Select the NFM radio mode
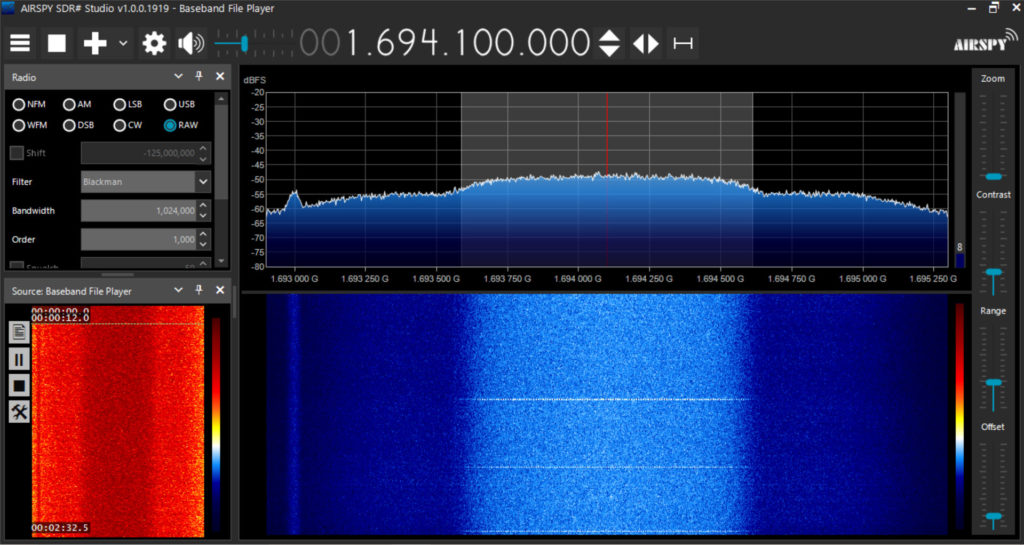 (19, 105)
